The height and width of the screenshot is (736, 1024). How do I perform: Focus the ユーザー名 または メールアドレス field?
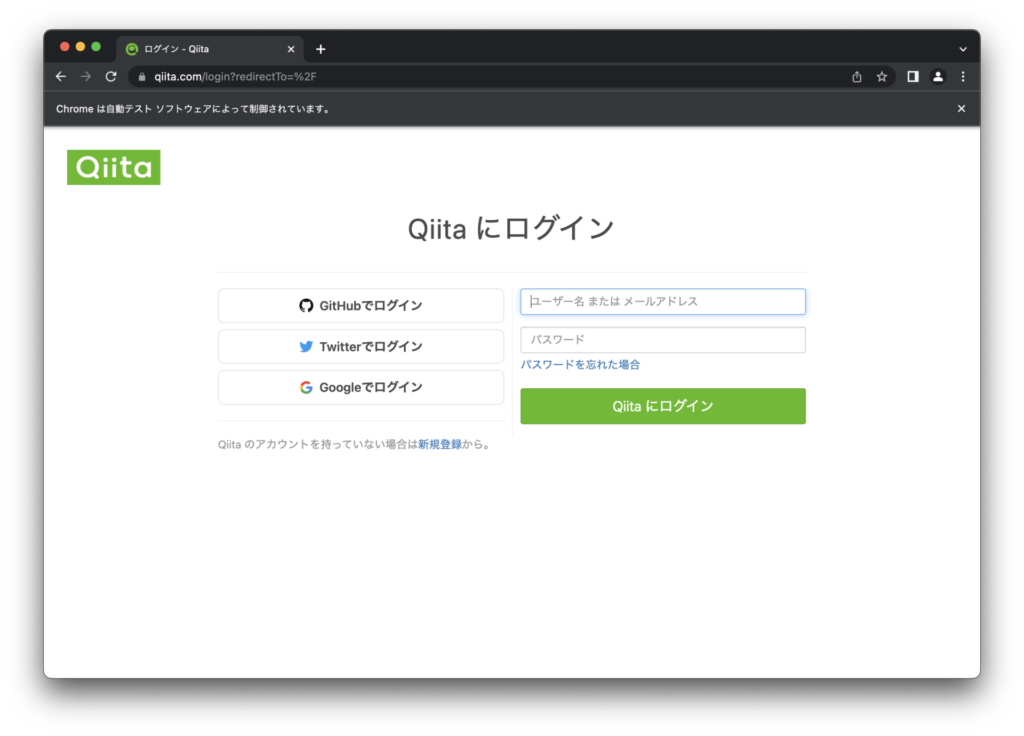tap(663, 302)
